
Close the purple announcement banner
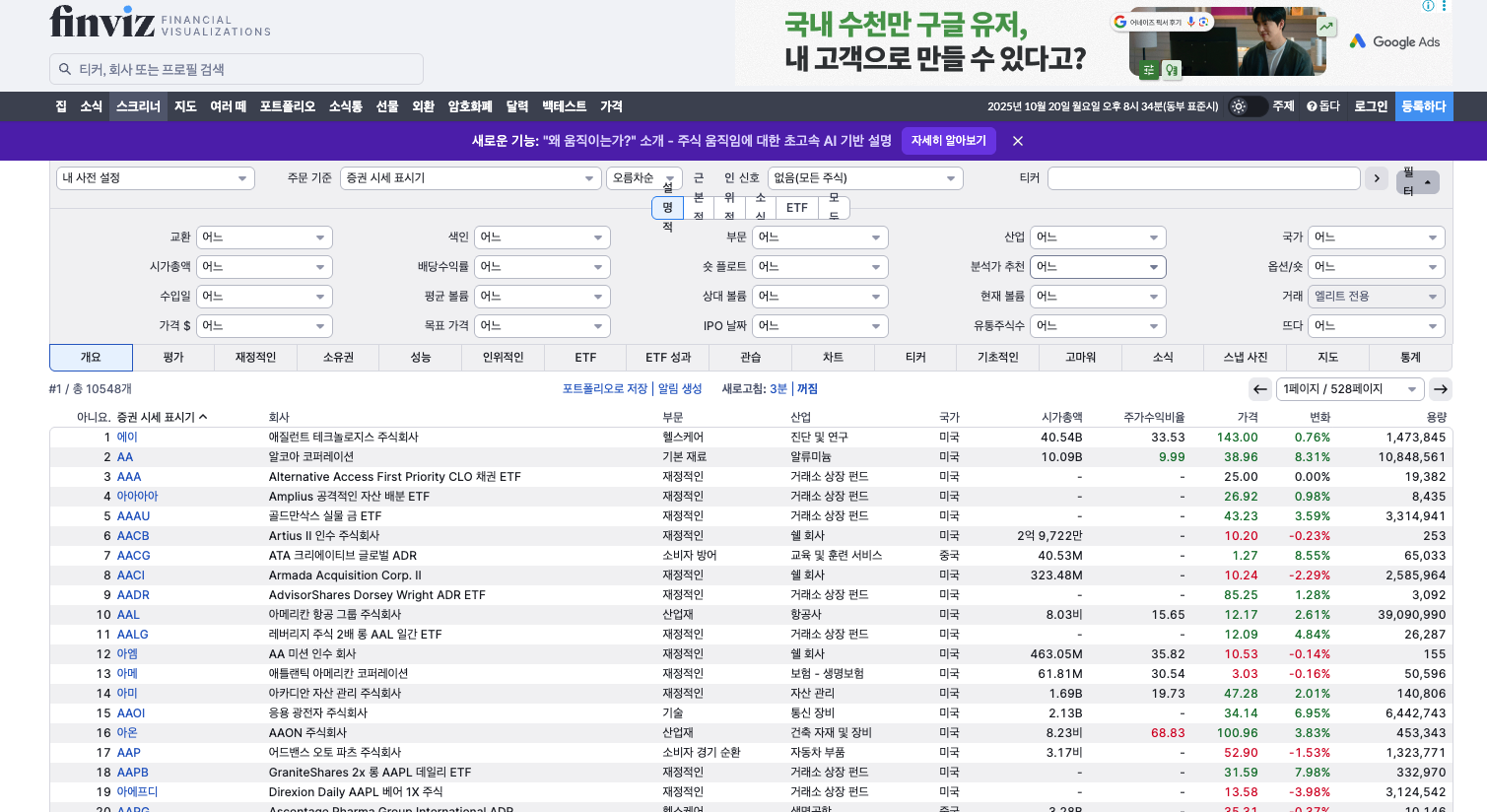tap(1018, 141)
